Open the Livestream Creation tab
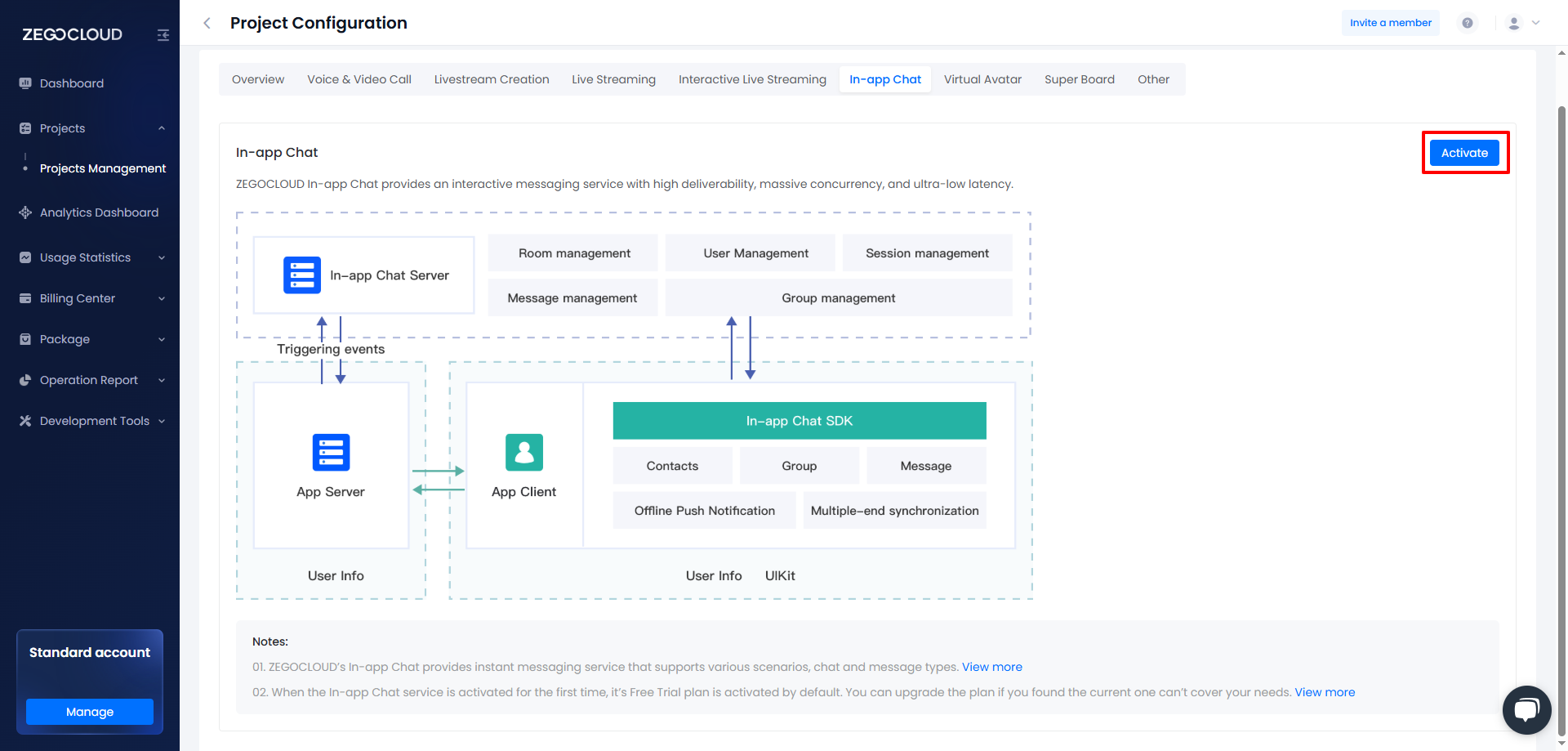Image resolution: width=1568 pixels, height=751 pixels. [492, 79]
